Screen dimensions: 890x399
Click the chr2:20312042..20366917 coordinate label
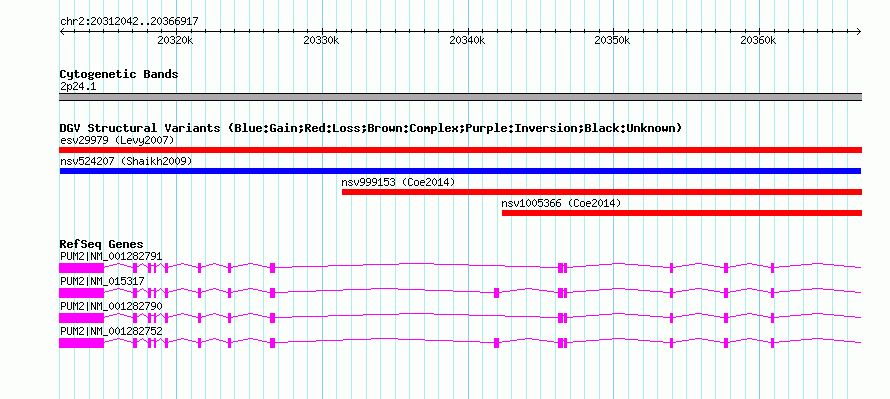click(129, 22)
